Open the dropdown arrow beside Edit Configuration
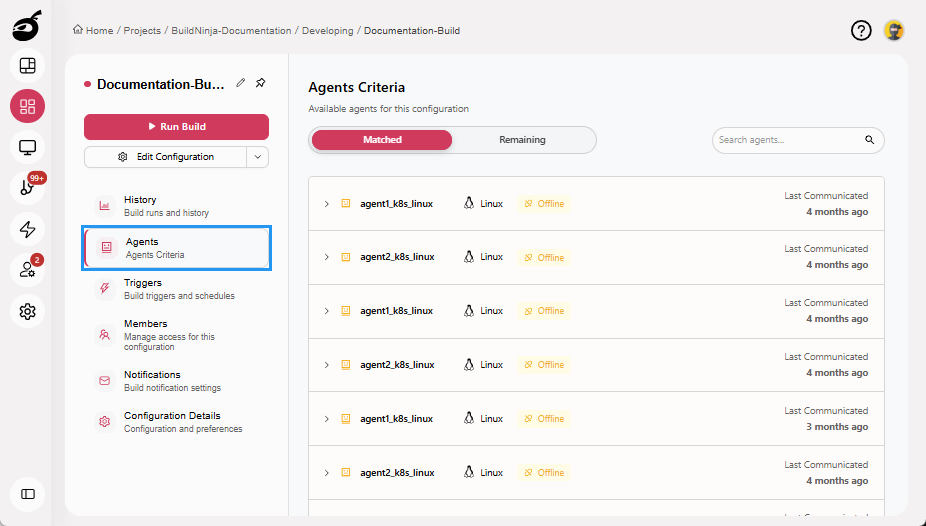Viewport: 926px width, 526px height. [x=257, y=157]
